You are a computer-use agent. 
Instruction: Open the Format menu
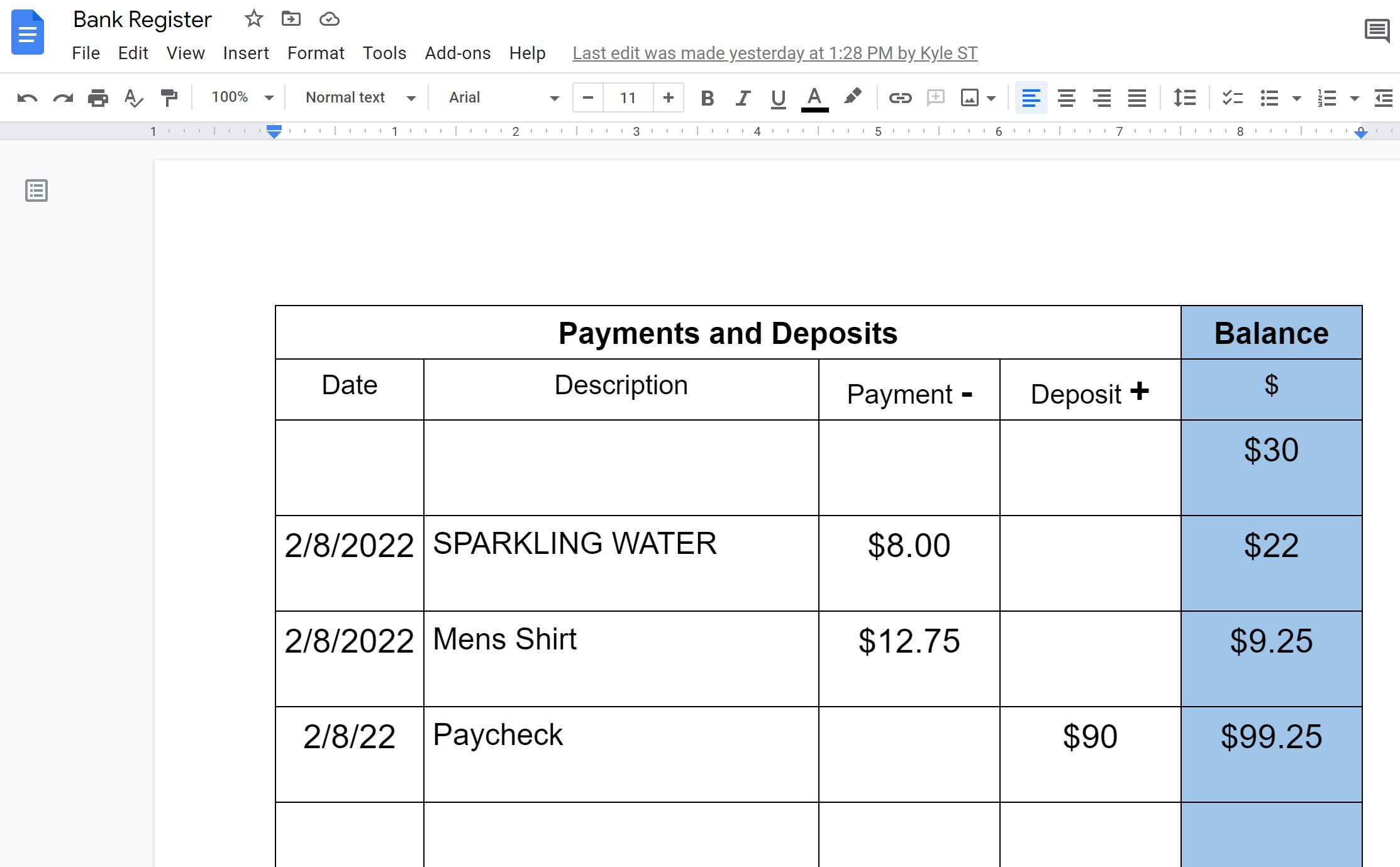(316, 53)
